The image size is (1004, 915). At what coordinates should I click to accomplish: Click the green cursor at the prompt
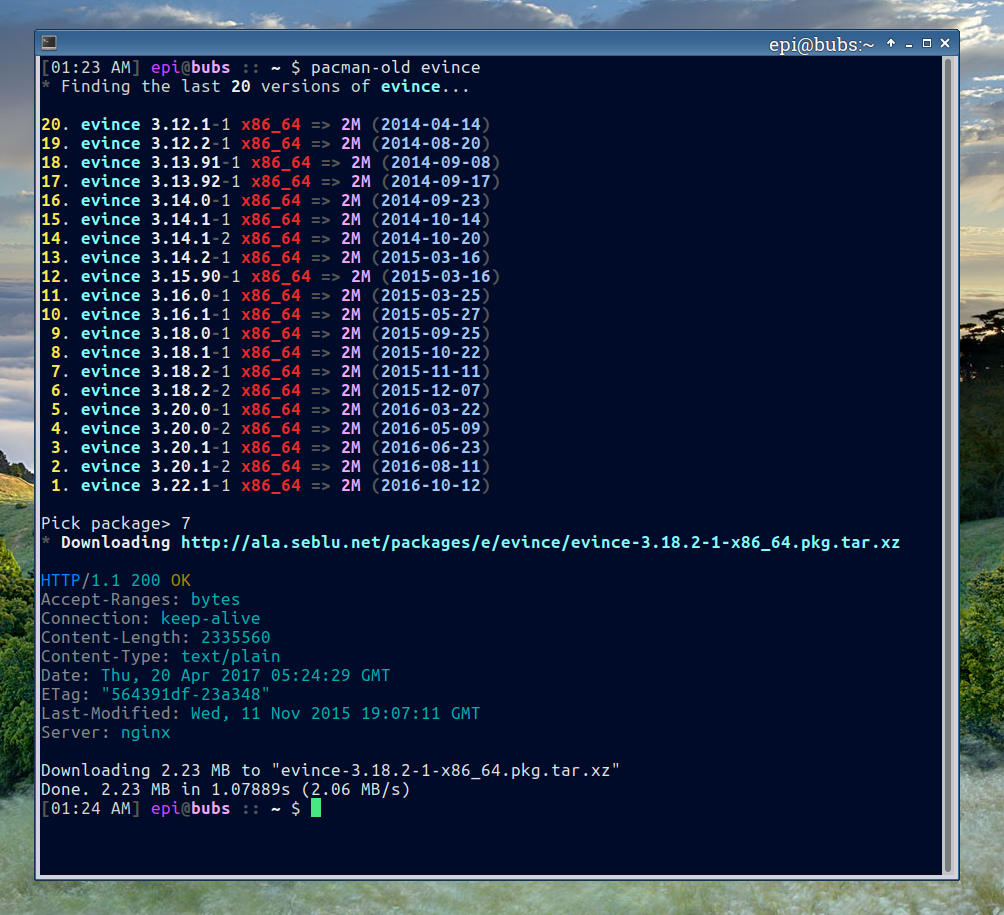(x=316, y=808)
